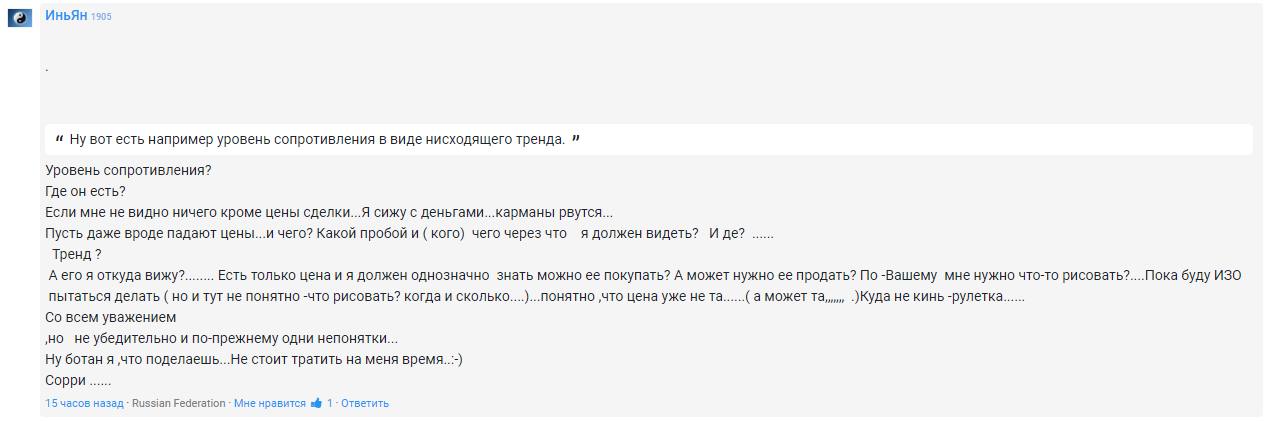Click the thumbs-up like icon

(x=316, y=403)
